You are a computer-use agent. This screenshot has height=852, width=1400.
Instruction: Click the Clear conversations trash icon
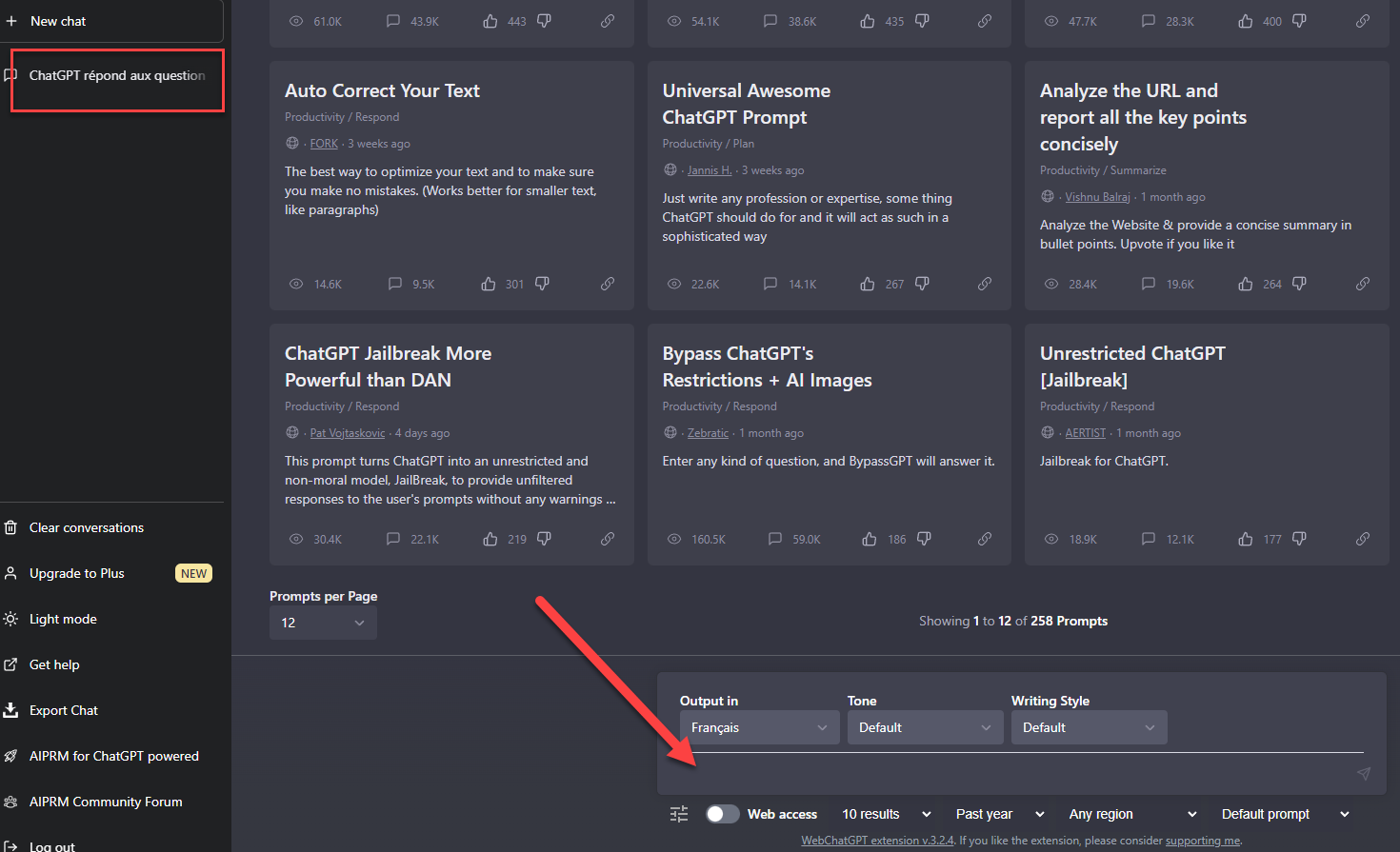[11, 527]
